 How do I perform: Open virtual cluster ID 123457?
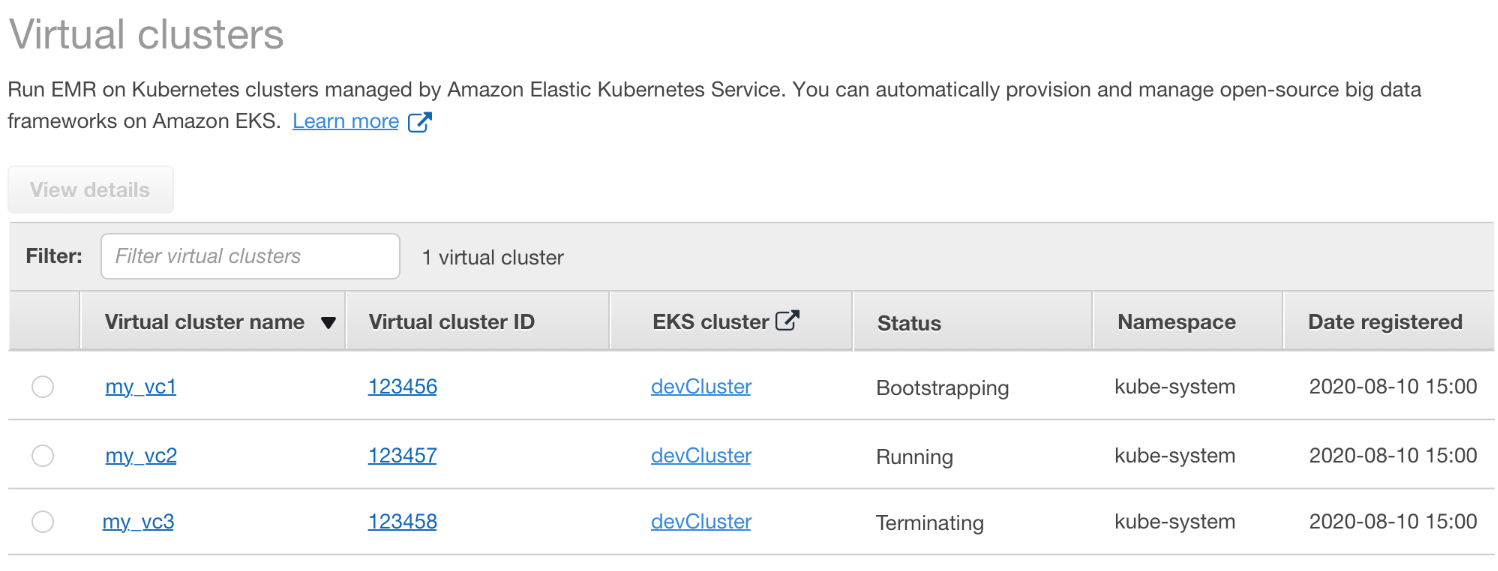402,456
